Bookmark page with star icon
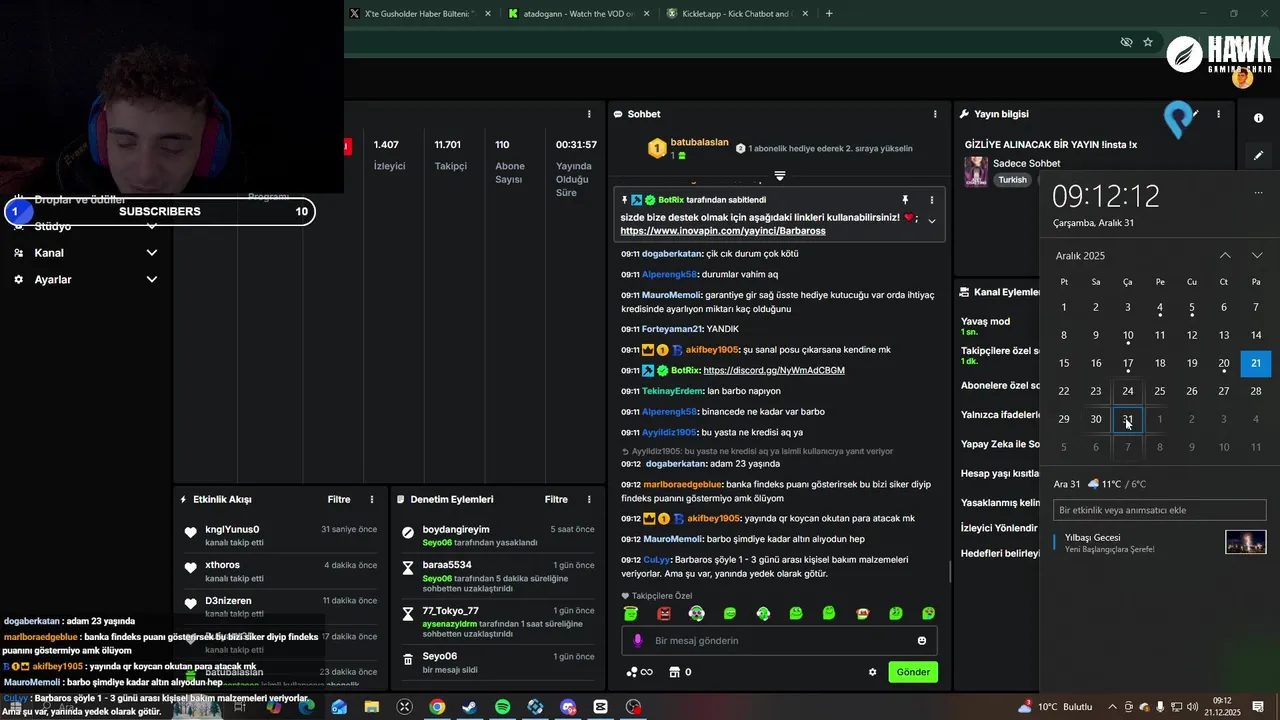 tap(1148, 42)
